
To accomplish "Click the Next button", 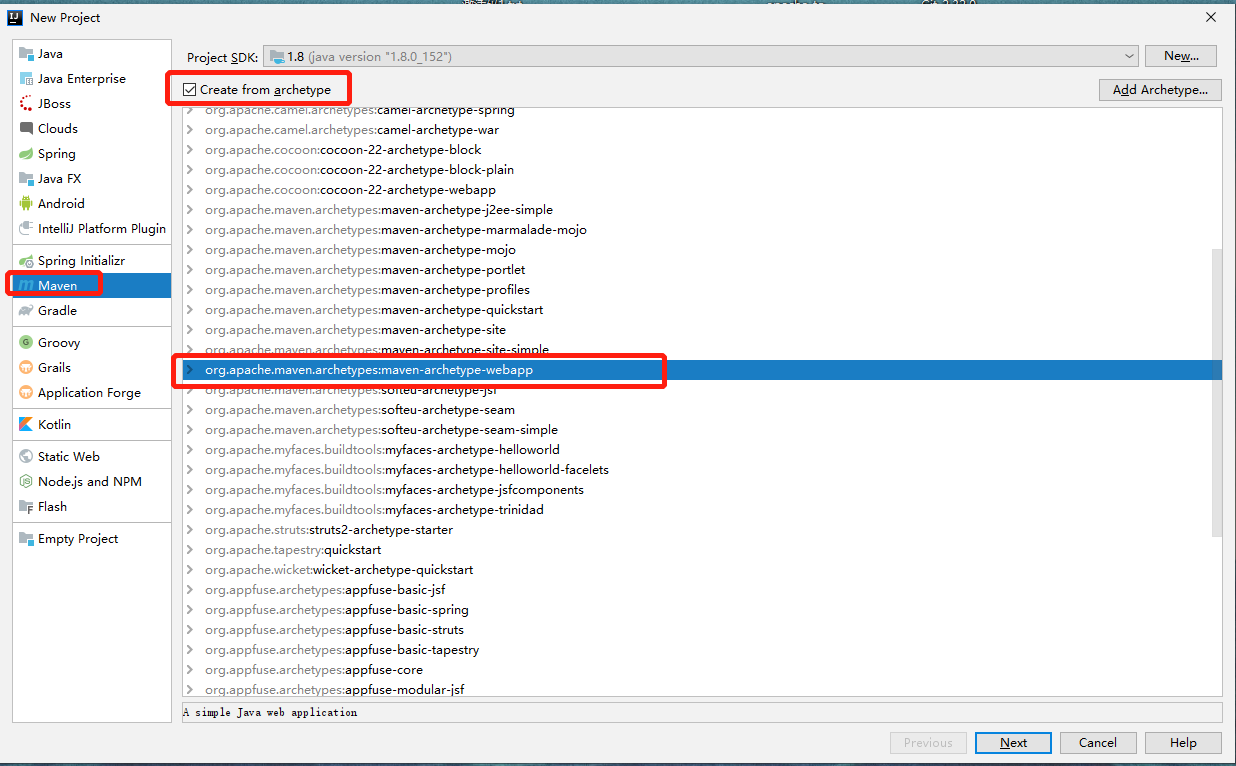I will tap(1013, 743).
